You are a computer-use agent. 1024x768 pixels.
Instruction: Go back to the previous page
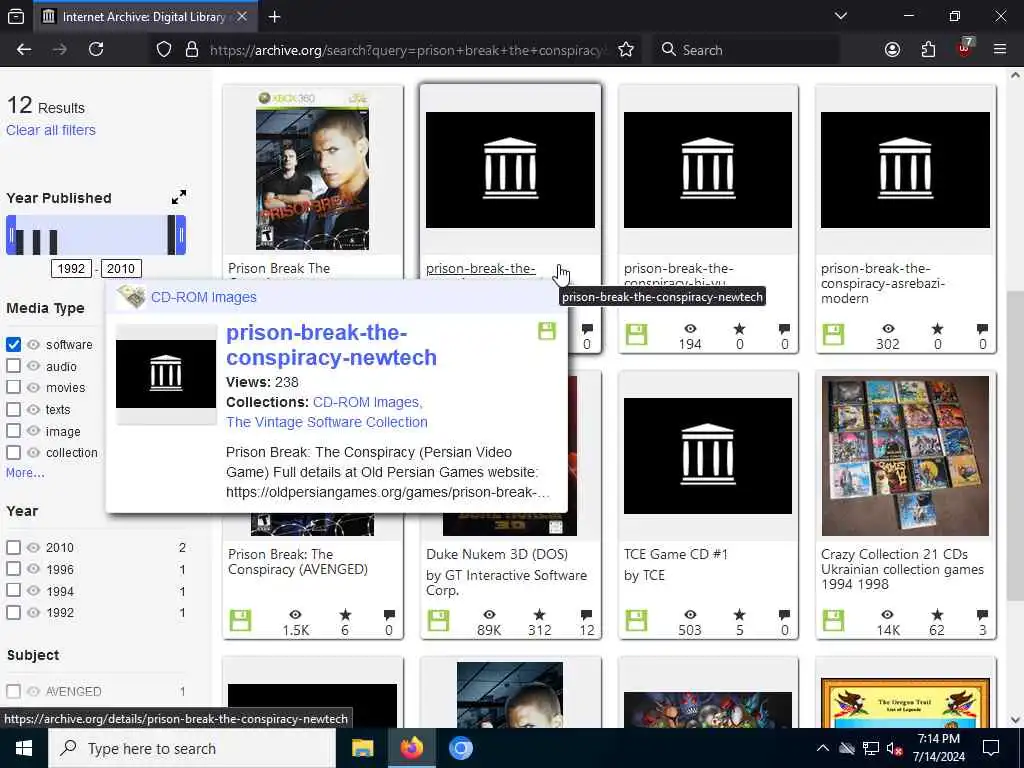(24, 50)
